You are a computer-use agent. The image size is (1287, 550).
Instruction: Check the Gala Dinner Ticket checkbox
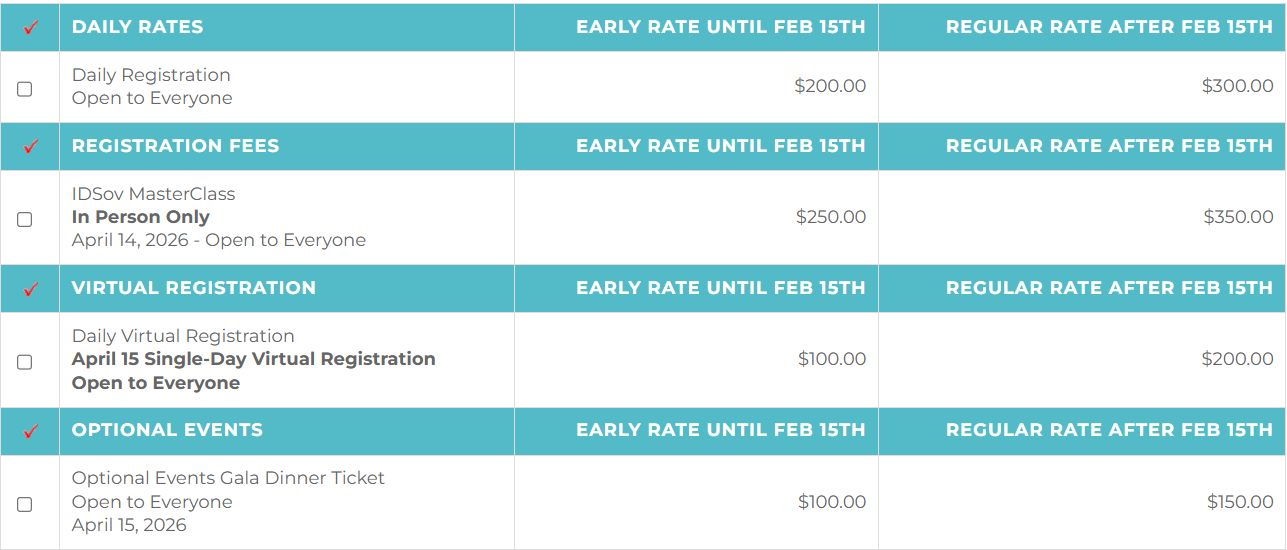pos(25,504)
